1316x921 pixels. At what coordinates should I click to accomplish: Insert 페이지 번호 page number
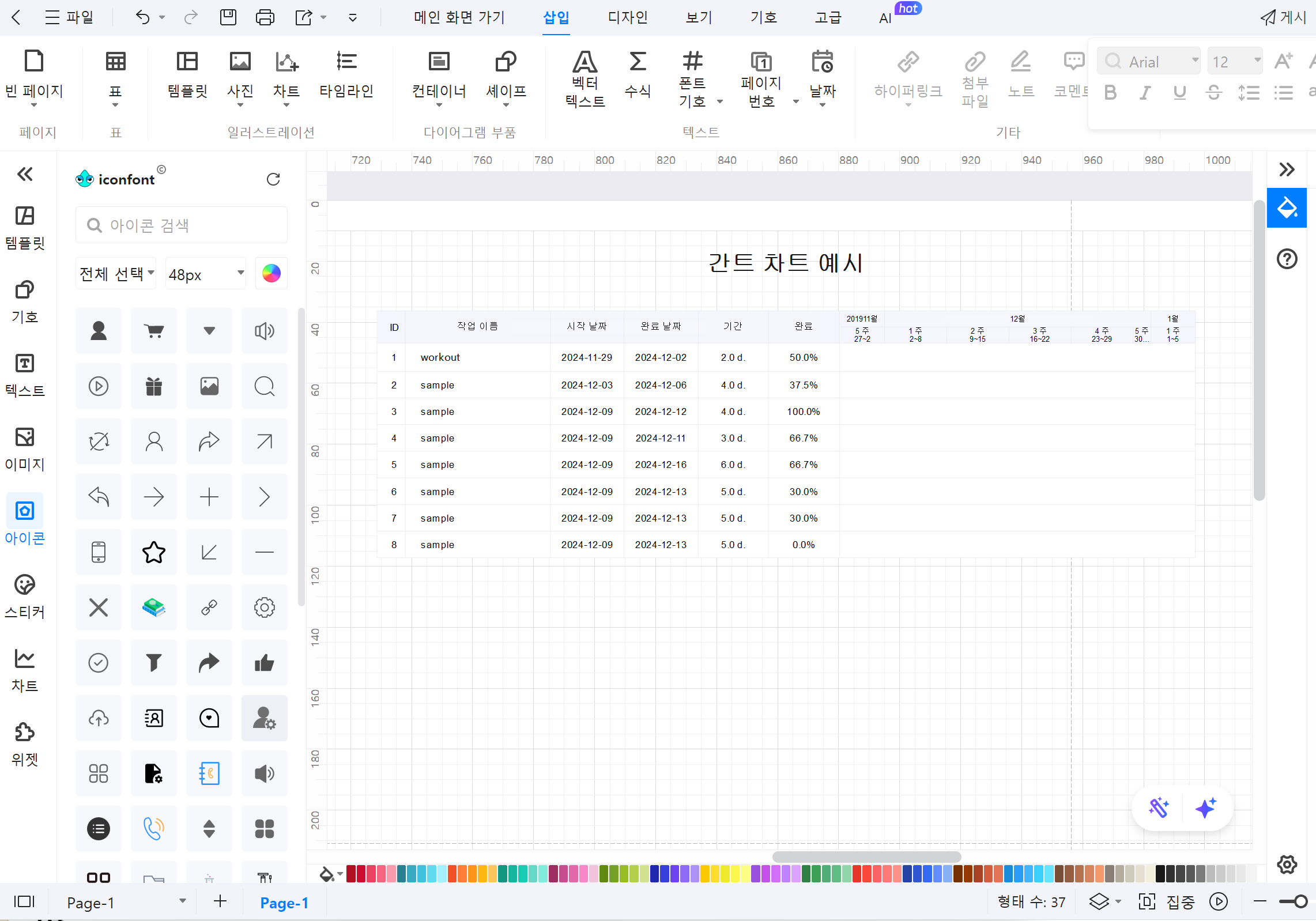click(x=761, y=78)
